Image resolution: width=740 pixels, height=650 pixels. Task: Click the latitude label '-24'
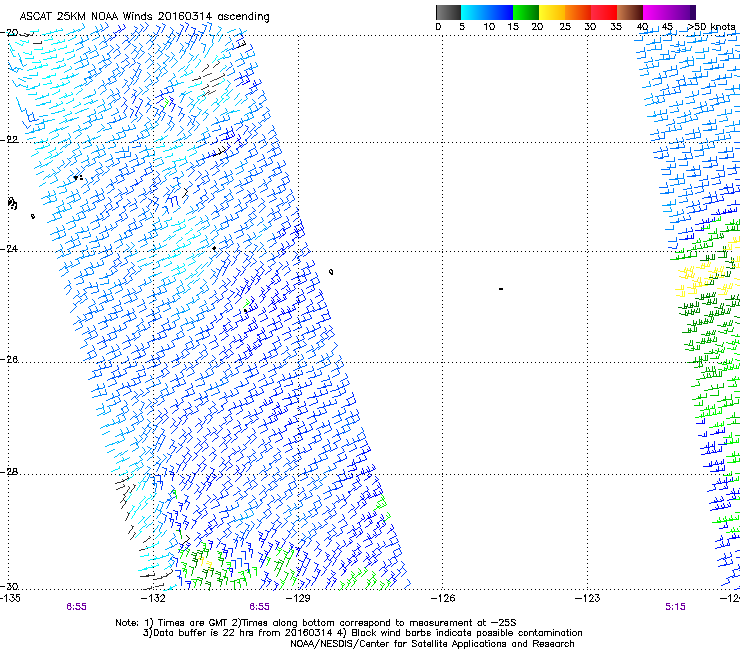(9, 248)
